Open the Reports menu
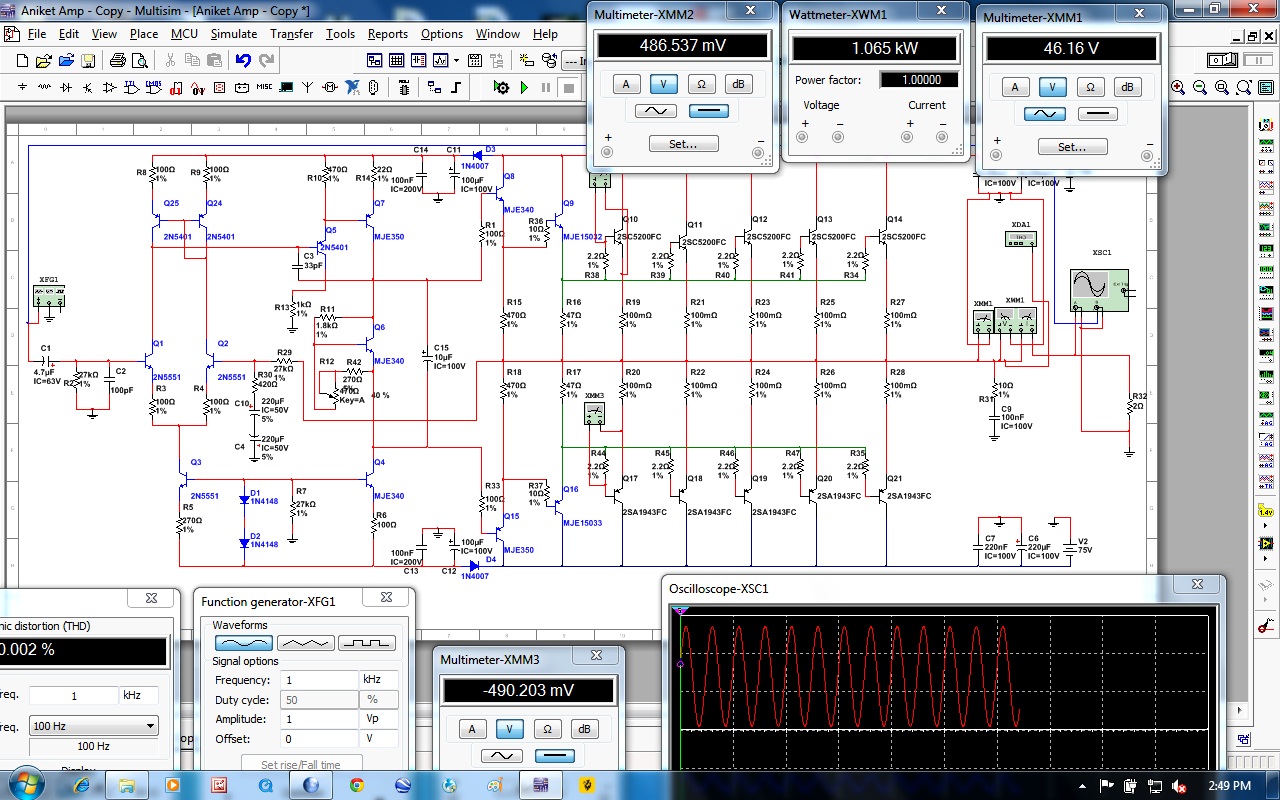 pos(388,33)
